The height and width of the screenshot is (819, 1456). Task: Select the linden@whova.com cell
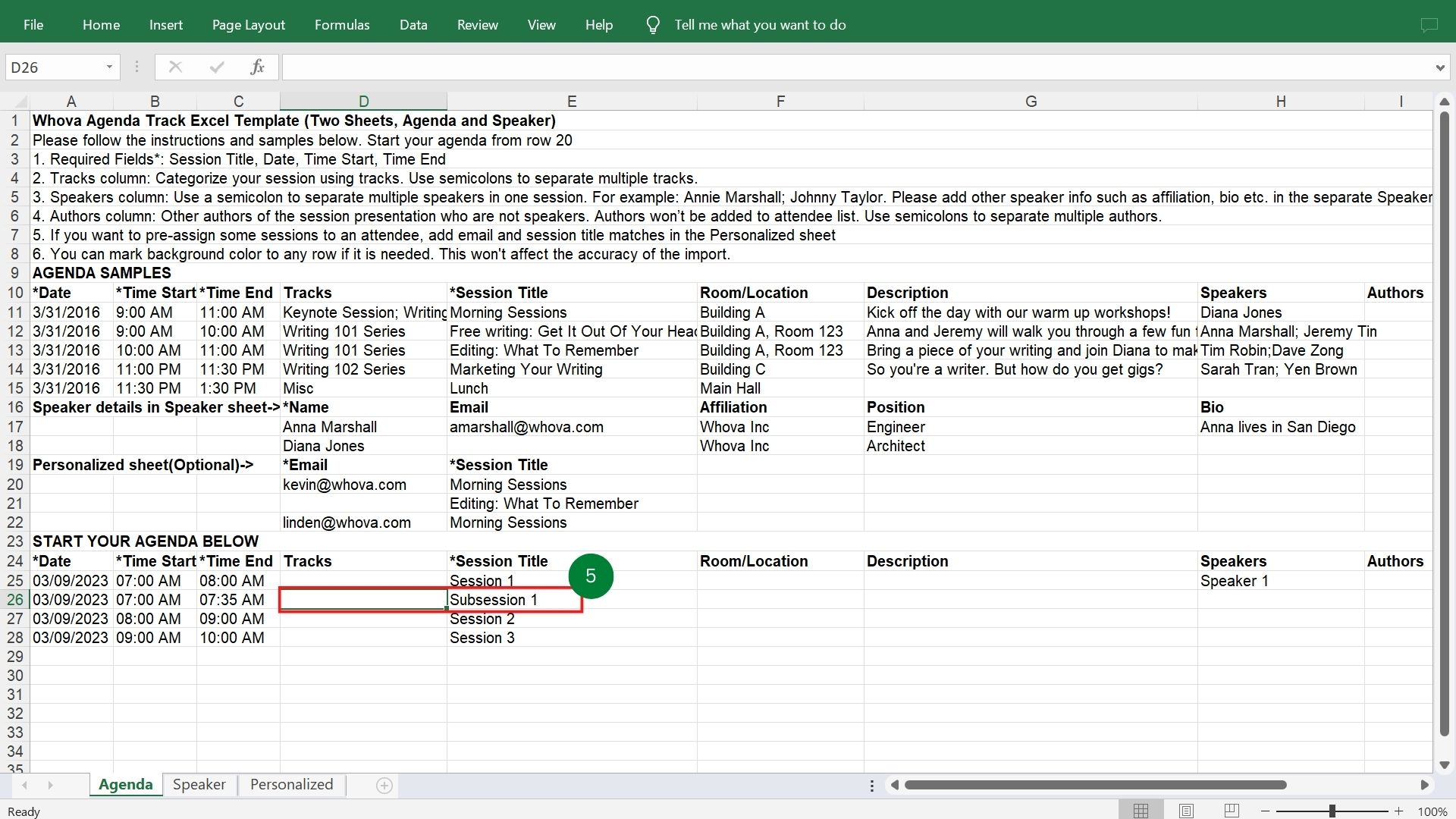(x=363, y=522)
